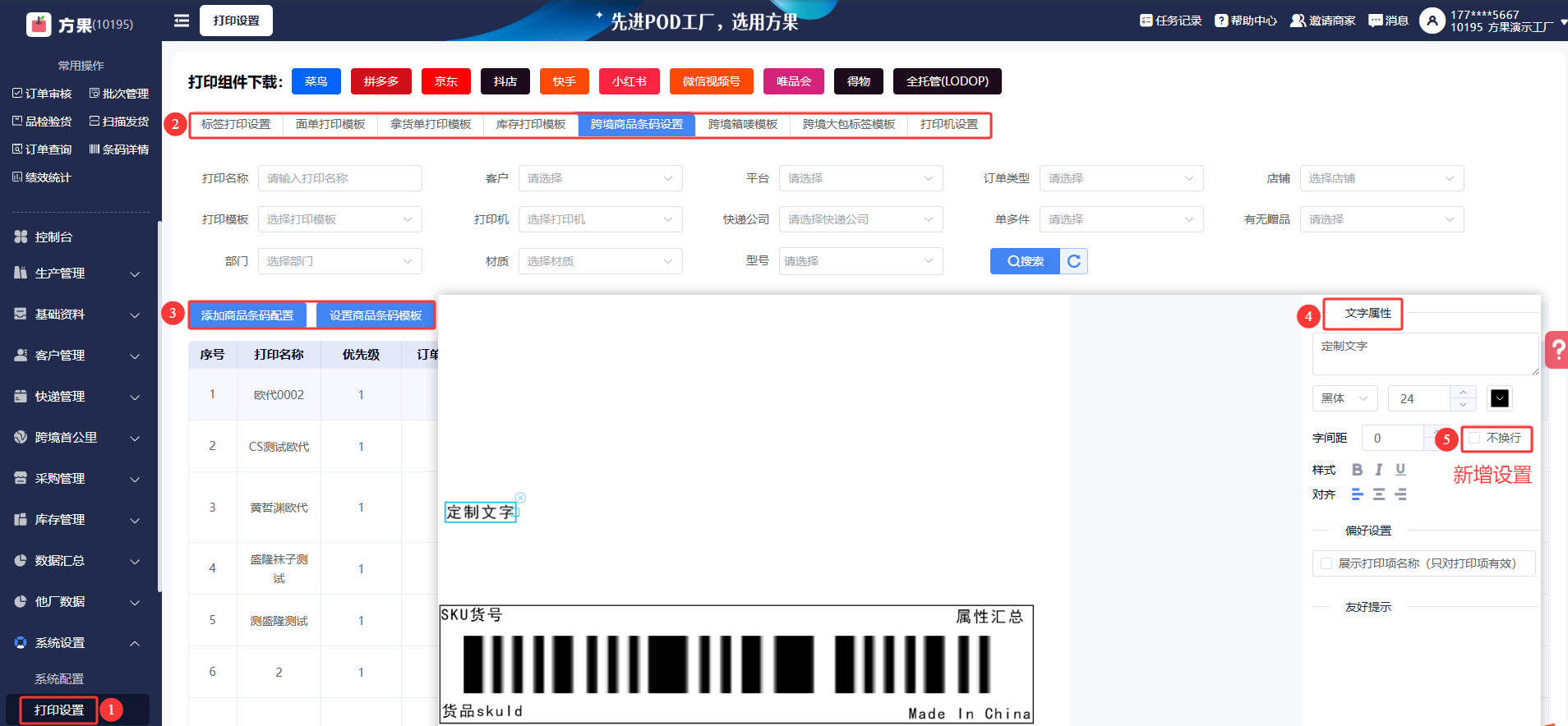The height and width of the screenshot is (726, 1568).
Task: Click the 字间距 spacing input
Action: click(1393, 439)
